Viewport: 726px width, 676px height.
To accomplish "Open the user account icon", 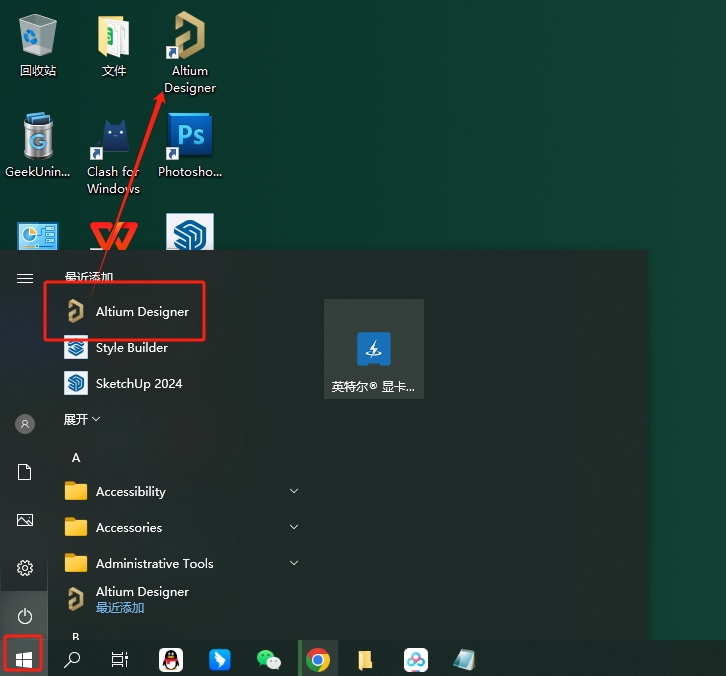I will click(25, 424).
